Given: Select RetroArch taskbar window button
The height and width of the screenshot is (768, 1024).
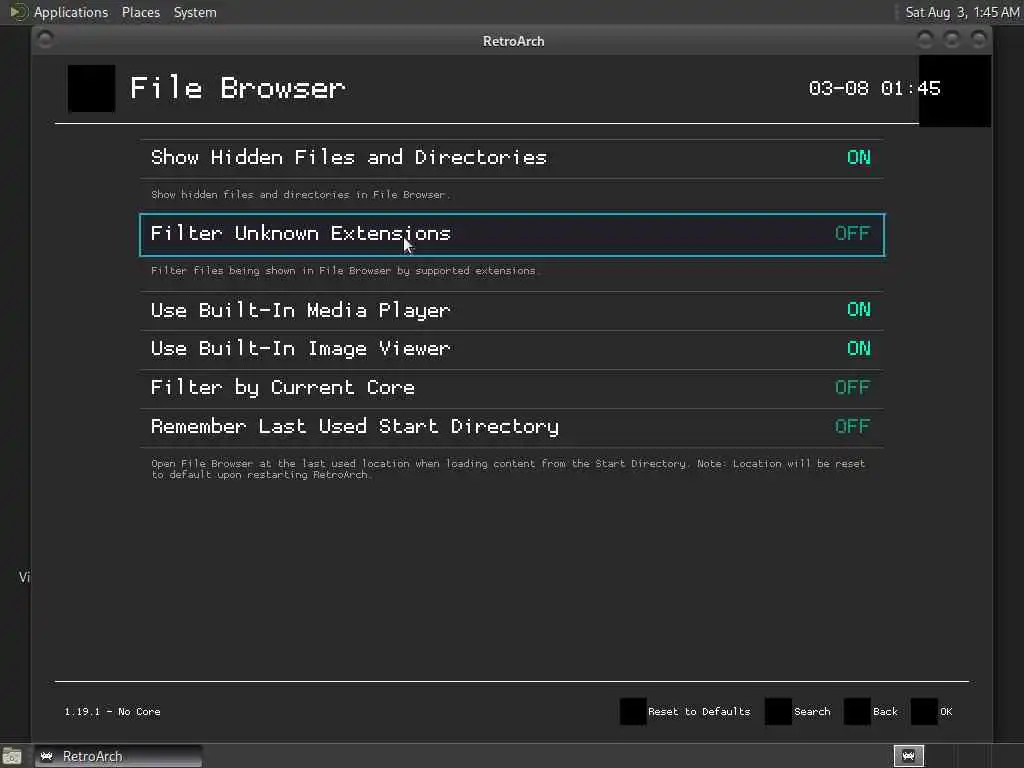Looking at the screenshot, I should pos(118,756).
